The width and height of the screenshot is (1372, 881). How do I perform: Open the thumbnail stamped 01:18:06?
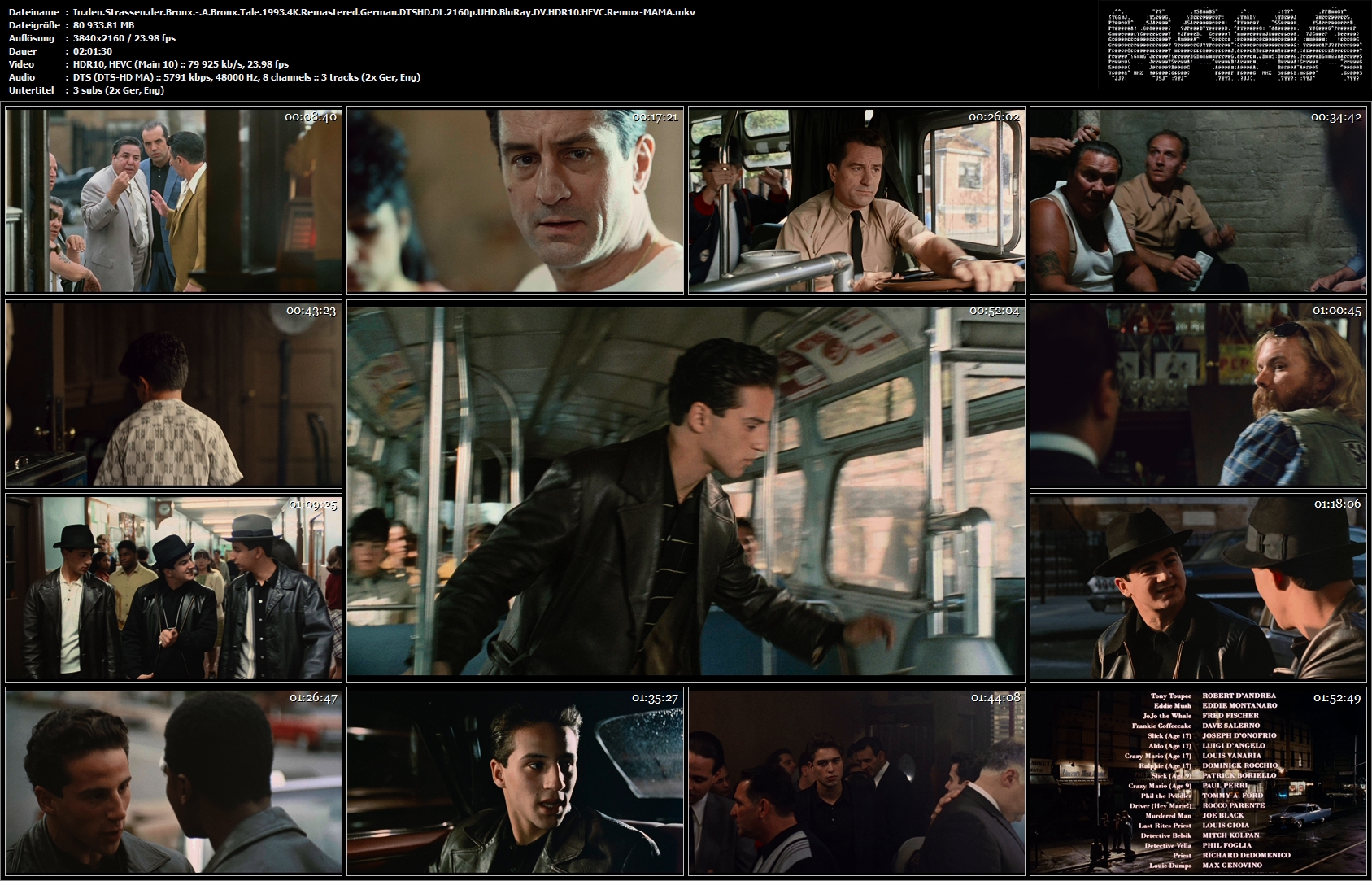pyautogui.click(x=1198, y=587)
